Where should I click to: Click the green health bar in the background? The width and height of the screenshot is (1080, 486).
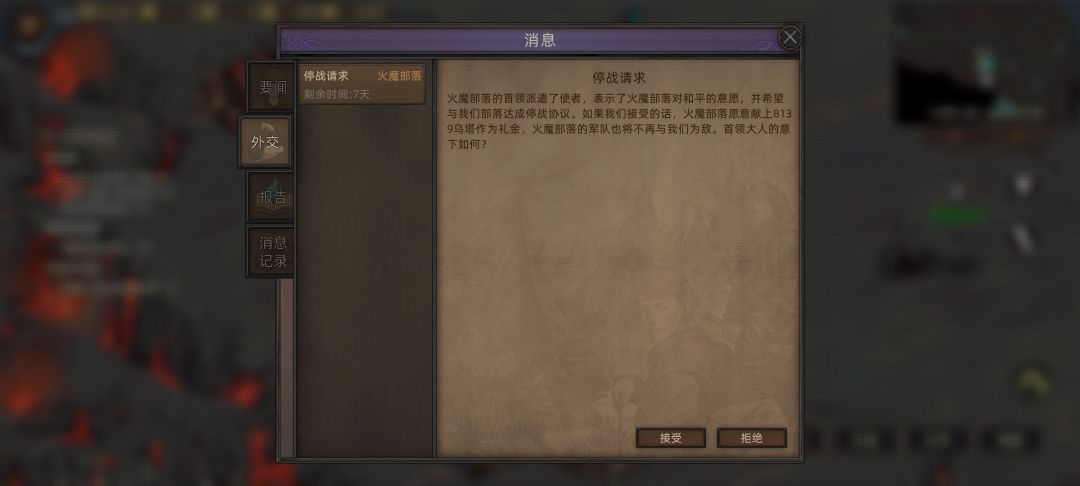[x=958, y=215]
